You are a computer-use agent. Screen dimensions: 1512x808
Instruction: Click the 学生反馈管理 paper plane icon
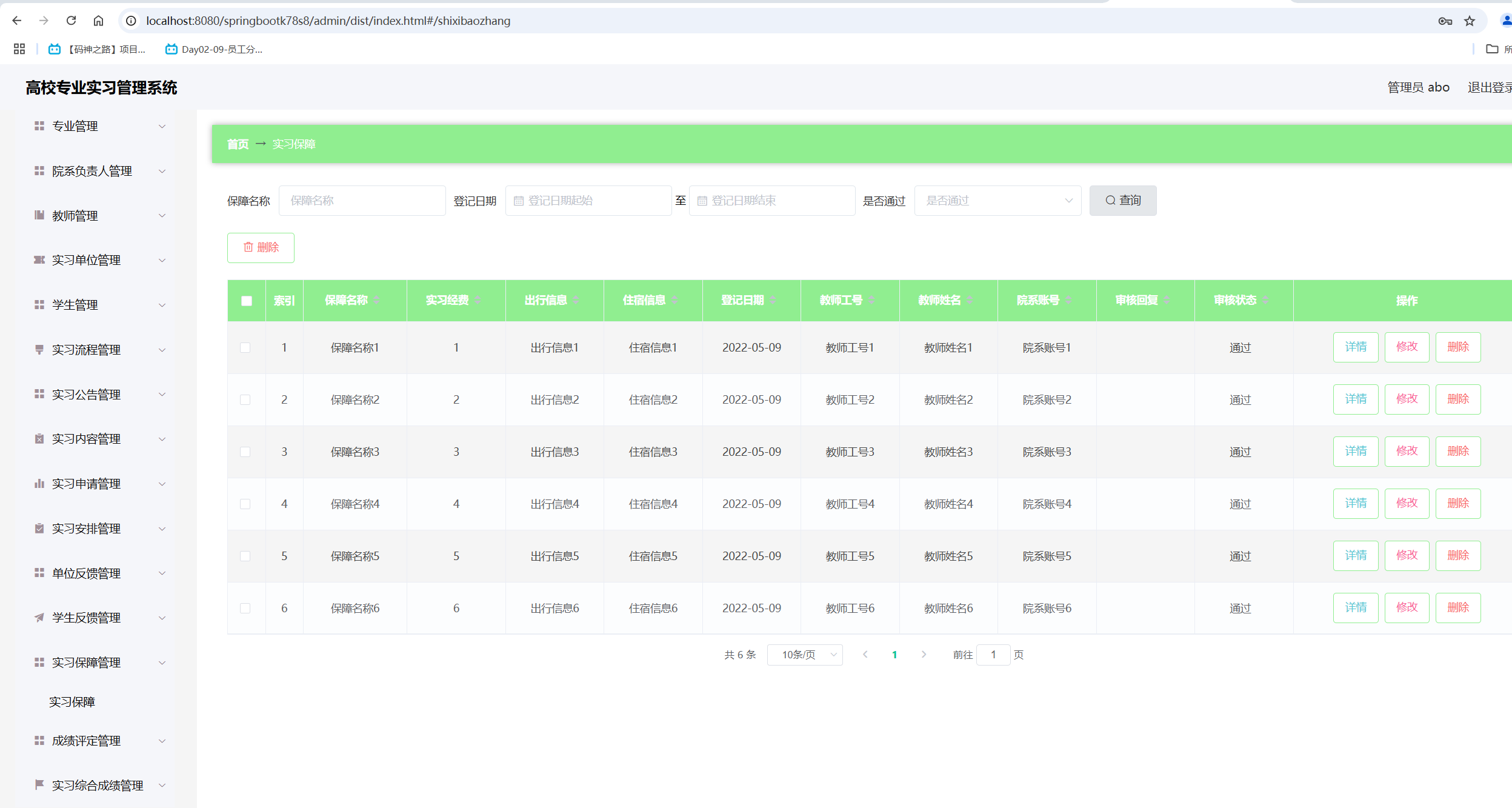[39, 617]
